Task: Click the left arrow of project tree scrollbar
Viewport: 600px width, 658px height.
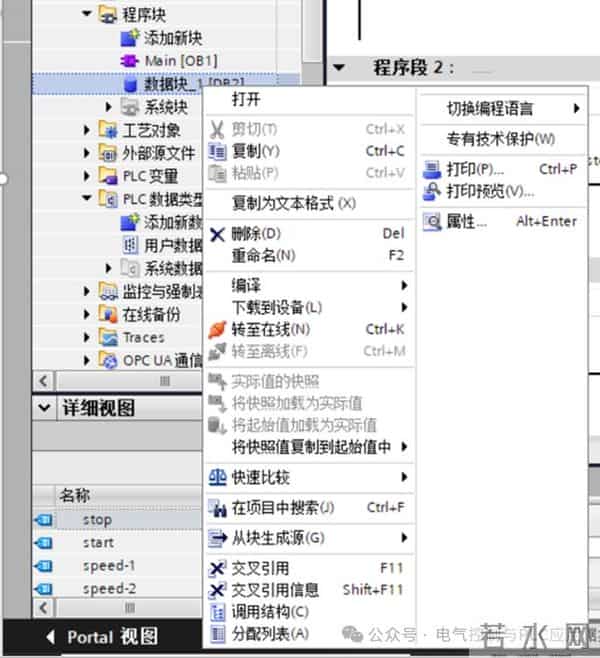Action: pyautogui.click(x=43, y=381)
